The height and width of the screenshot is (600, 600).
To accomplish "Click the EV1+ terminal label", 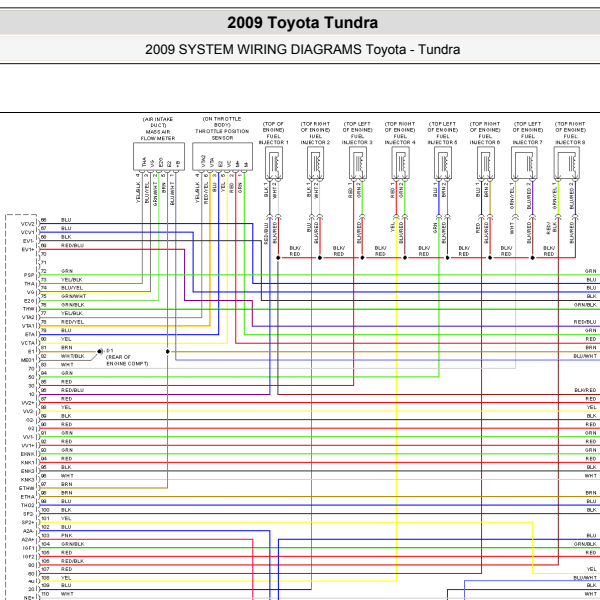I will [x=28, y=249].
